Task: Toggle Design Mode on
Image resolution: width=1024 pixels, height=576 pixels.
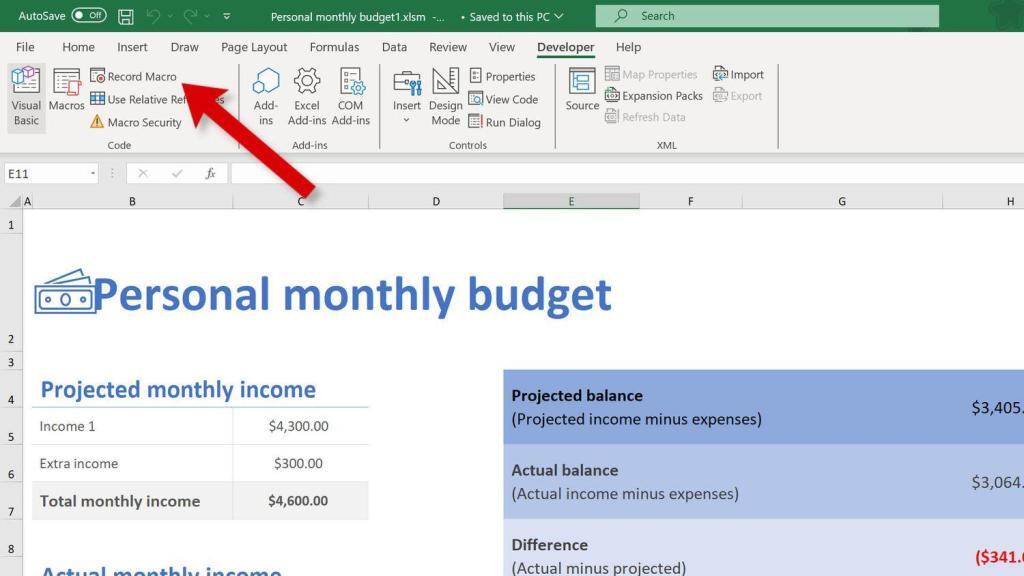Action: coord(445,97)
